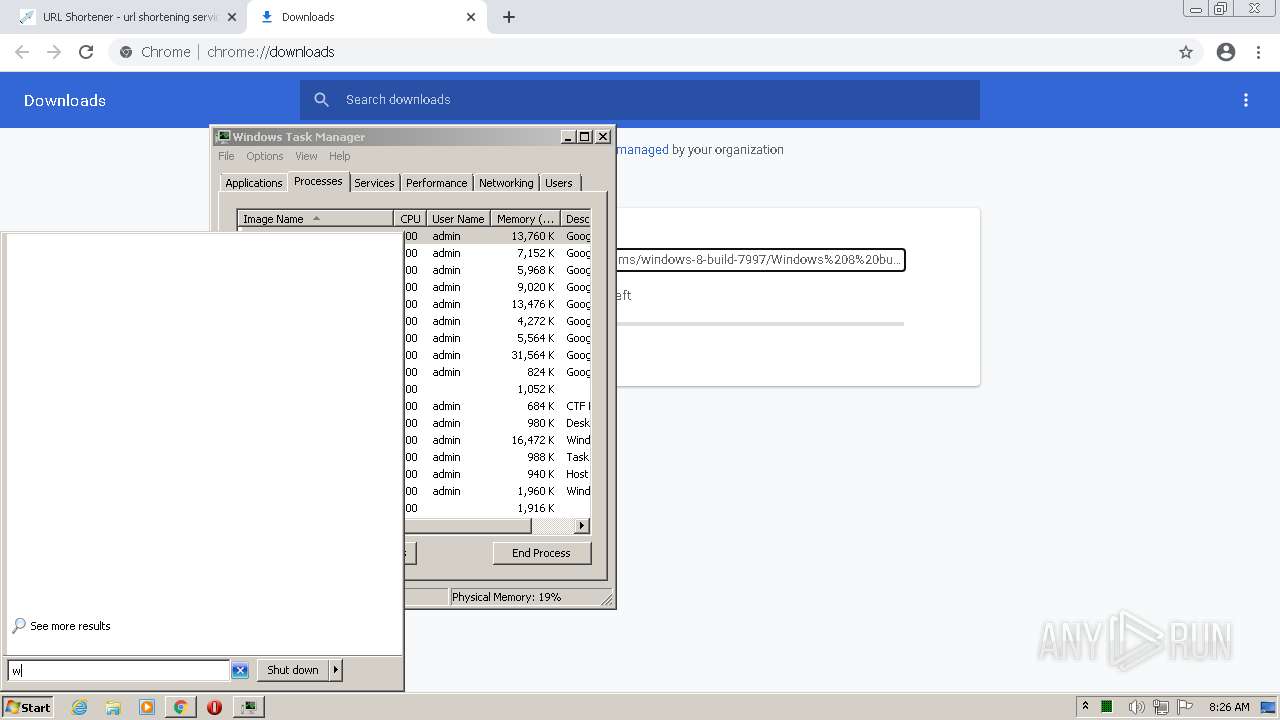Reload the Chrome downloads page
Viewport: 1280px width, 720px height.
tap(86, 52)
